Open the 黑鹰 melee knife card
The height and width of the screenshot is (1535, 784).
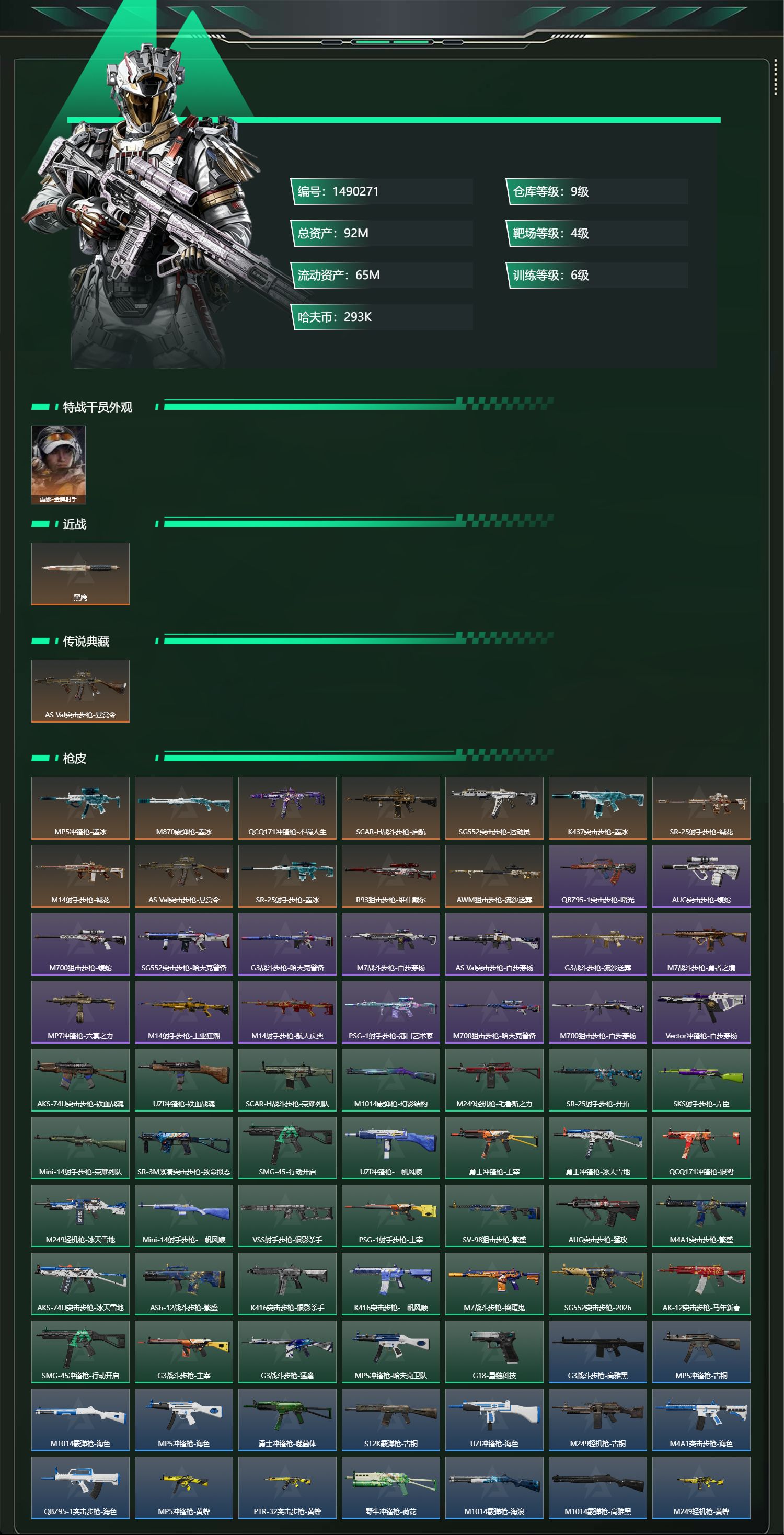[x=80, y=574]
